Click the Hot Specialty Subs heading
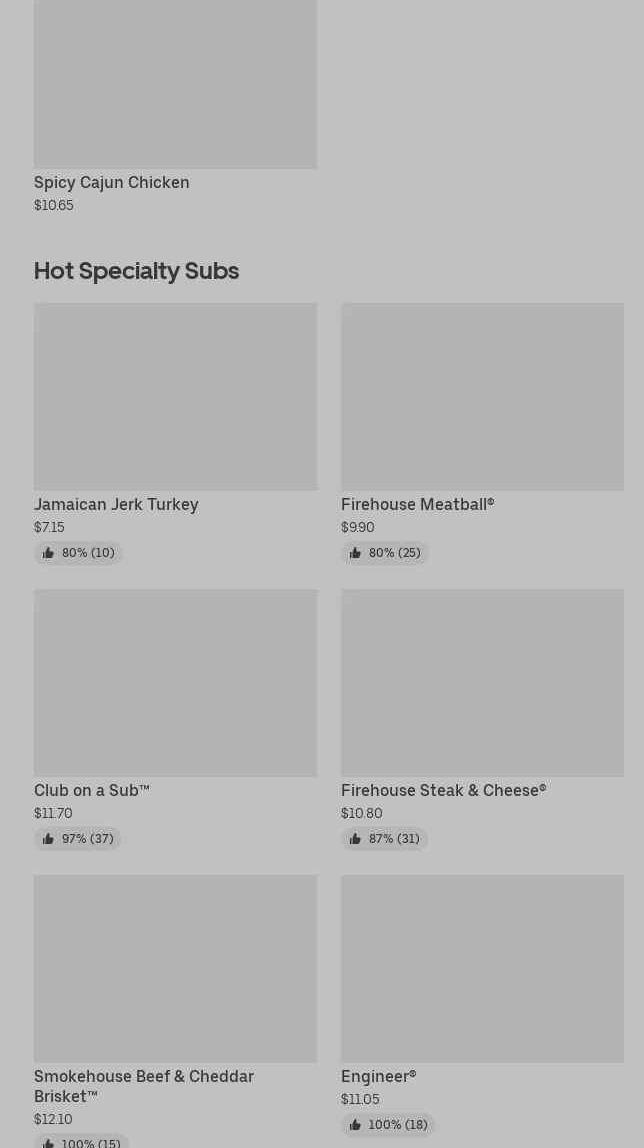The width and height of the screenshot is (644, 1148). point(136,271)
